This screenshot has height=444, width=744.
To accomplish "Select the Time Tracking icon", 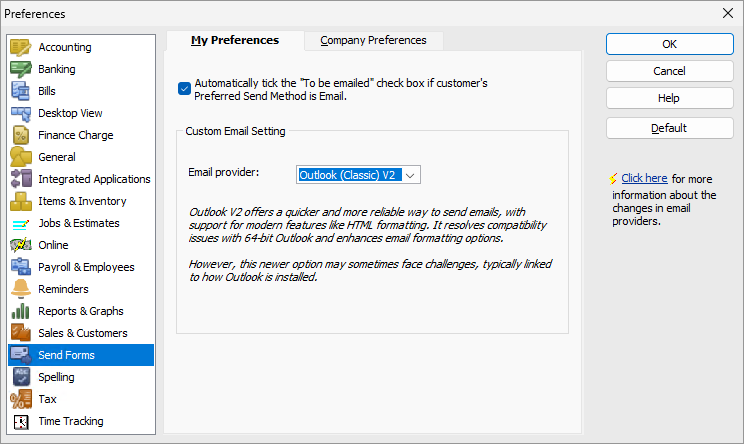I will [21, 421].
